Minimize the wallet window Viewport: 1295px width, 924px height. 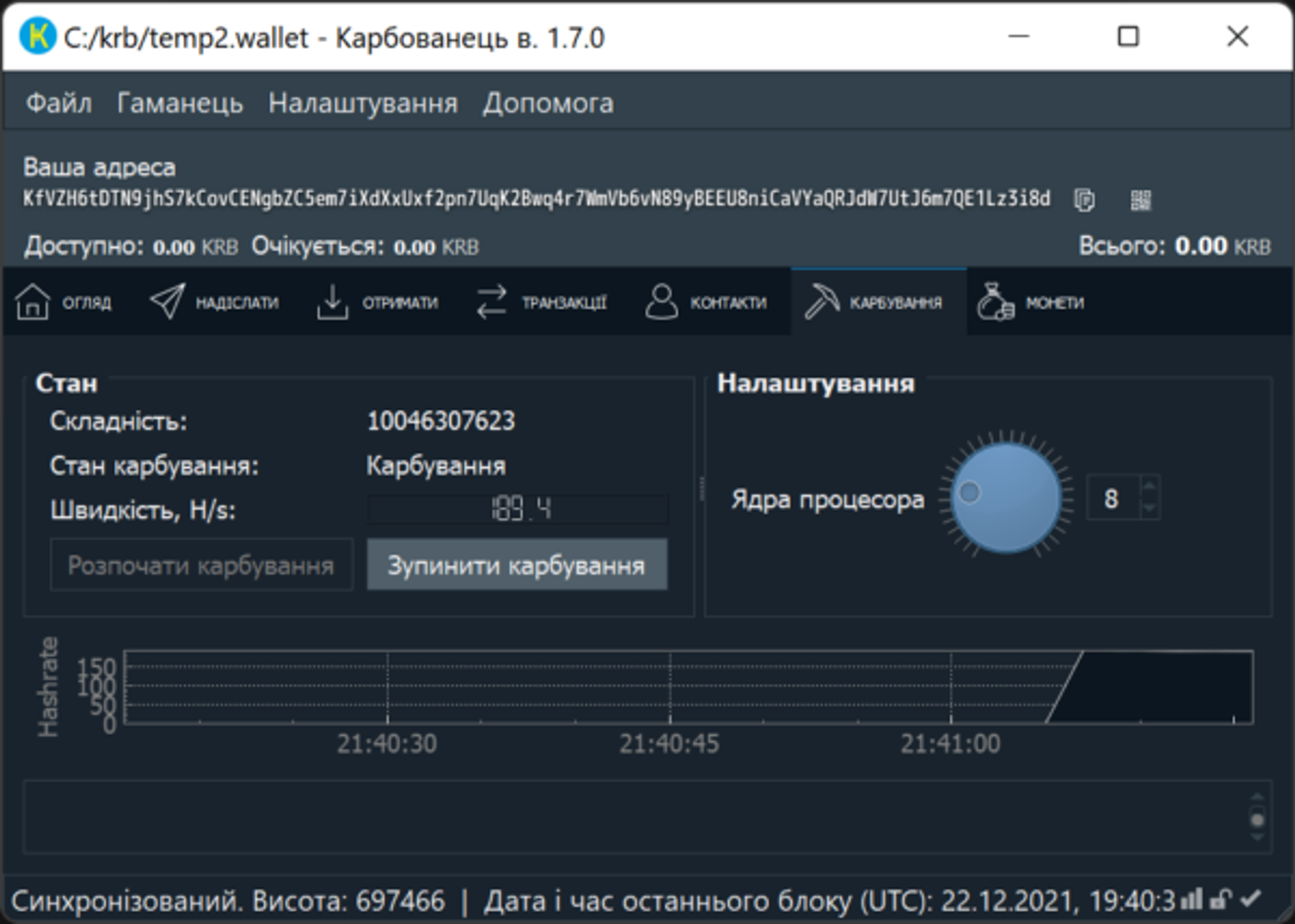click(1018, 36)
